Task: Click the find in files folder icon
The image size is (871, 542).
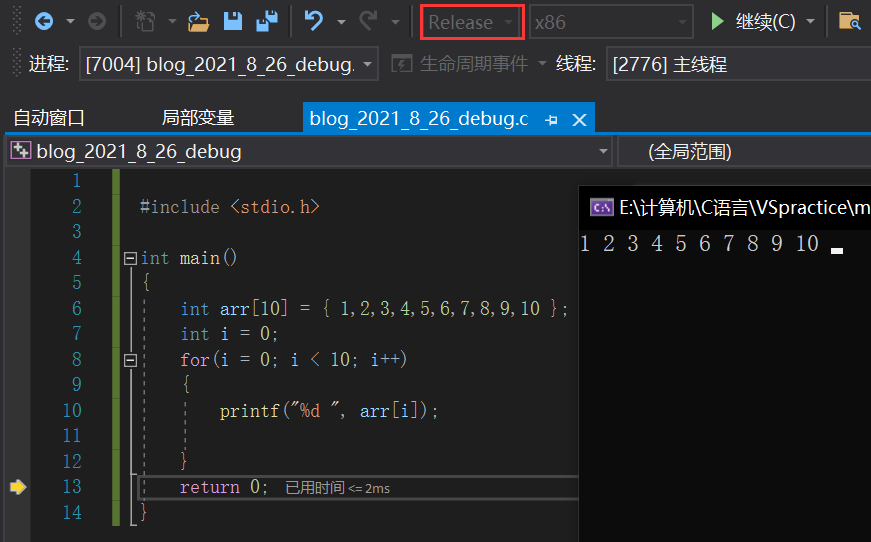Action: click(x=849, y=22)
